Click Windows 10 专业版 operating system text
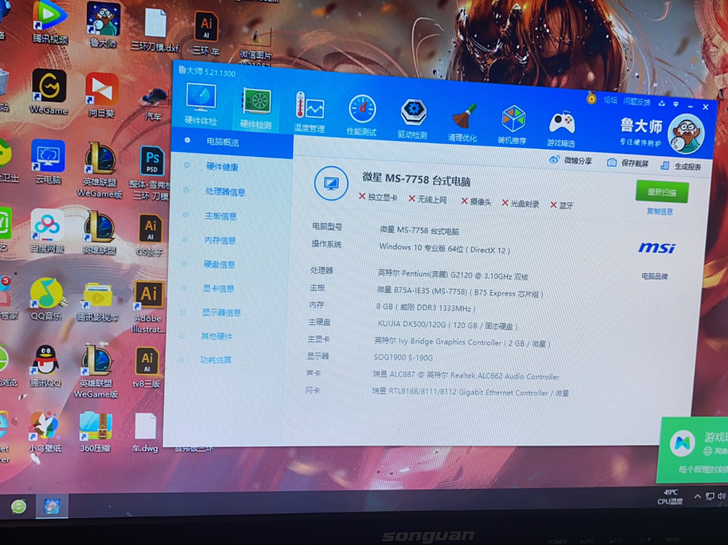 click(x=444, y=248)
